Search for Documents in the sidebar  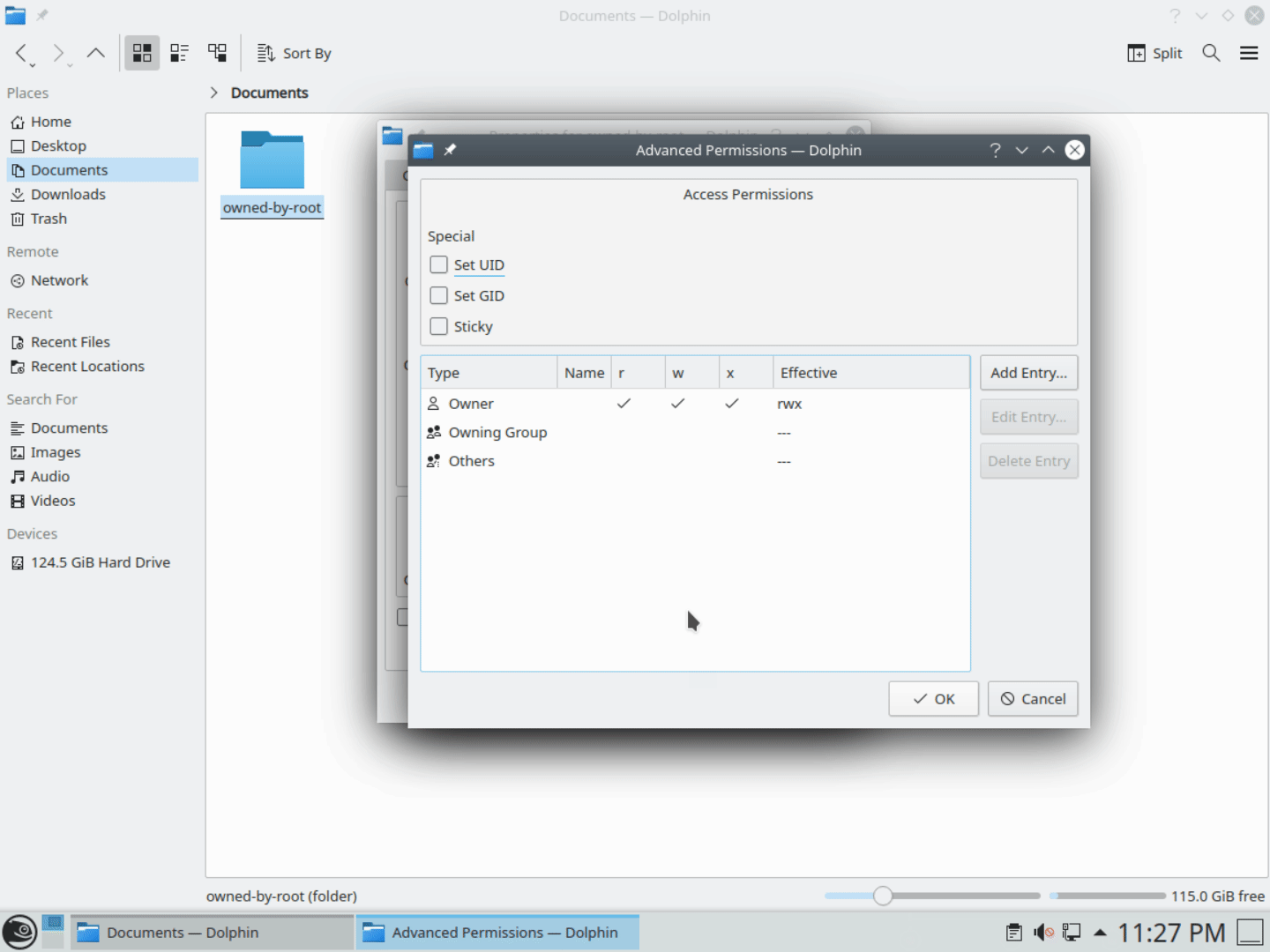click(102, 428)
